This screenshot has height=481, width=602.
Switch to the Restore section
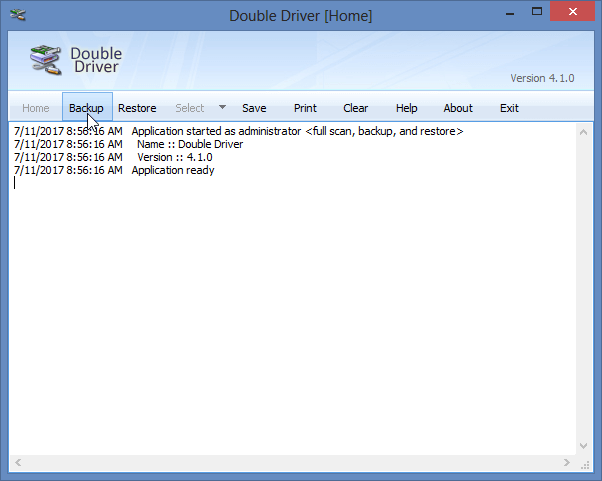[x=137, y=108]
